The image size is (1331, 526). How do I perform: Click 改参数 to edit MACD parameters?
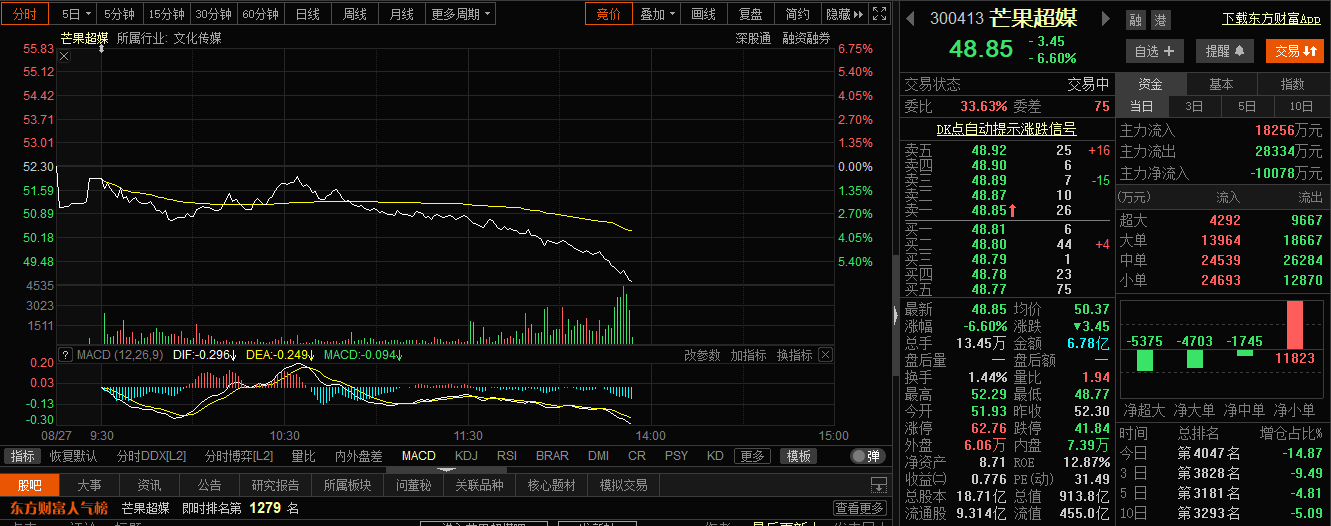(702, 355)
